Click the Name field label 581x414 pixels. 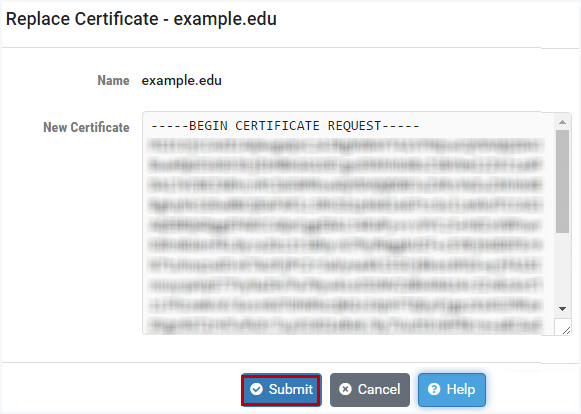click(x=113, y=80)
